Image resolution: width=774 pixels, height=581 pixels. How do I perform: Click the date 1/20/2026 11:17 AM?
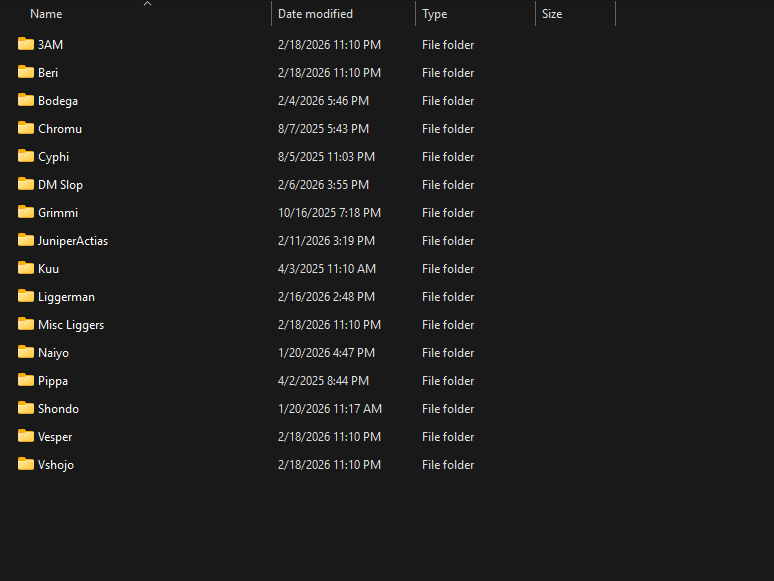click(330, 409)
